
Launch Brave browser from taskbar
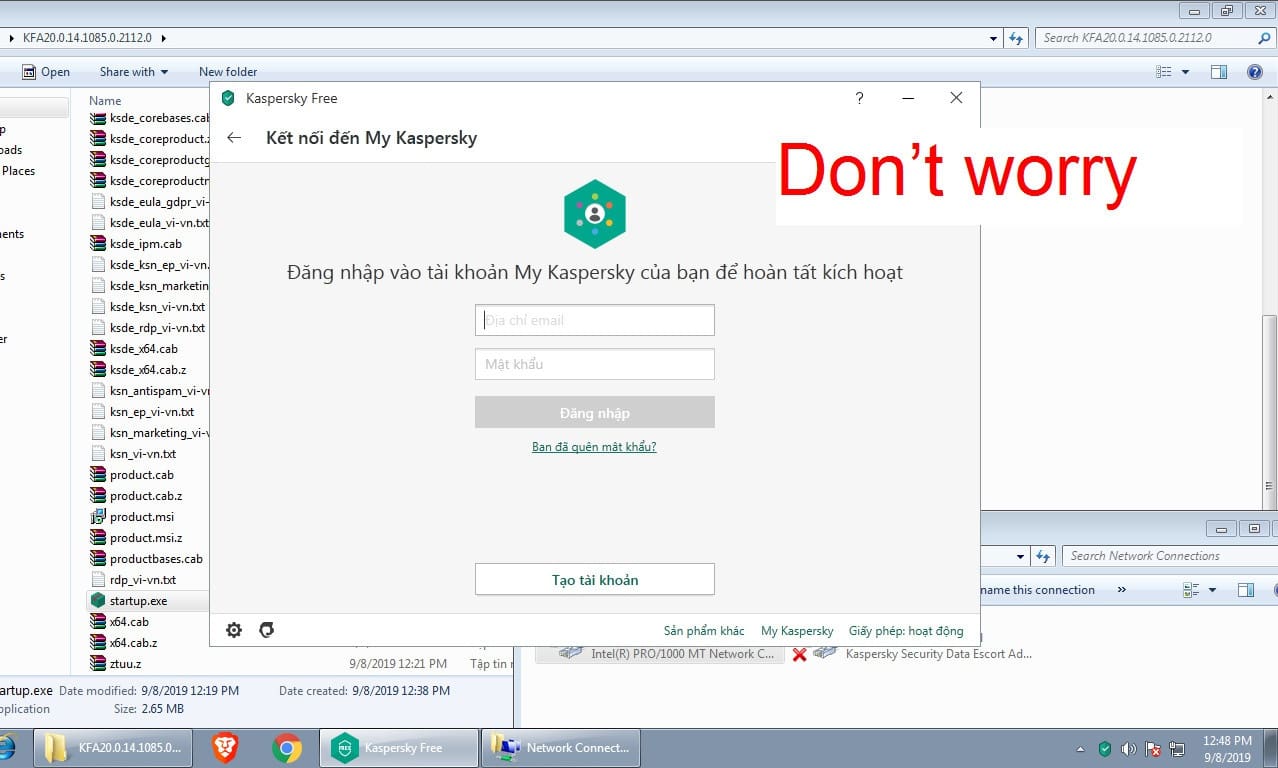(x=225, y=747)
